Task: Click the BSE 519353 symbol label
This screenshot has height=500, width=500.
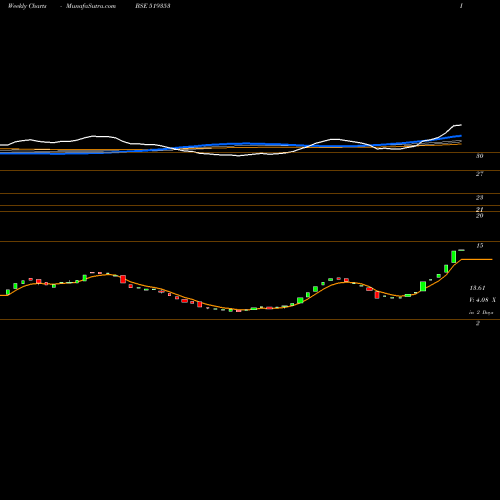Action: (x=153, y=6)
